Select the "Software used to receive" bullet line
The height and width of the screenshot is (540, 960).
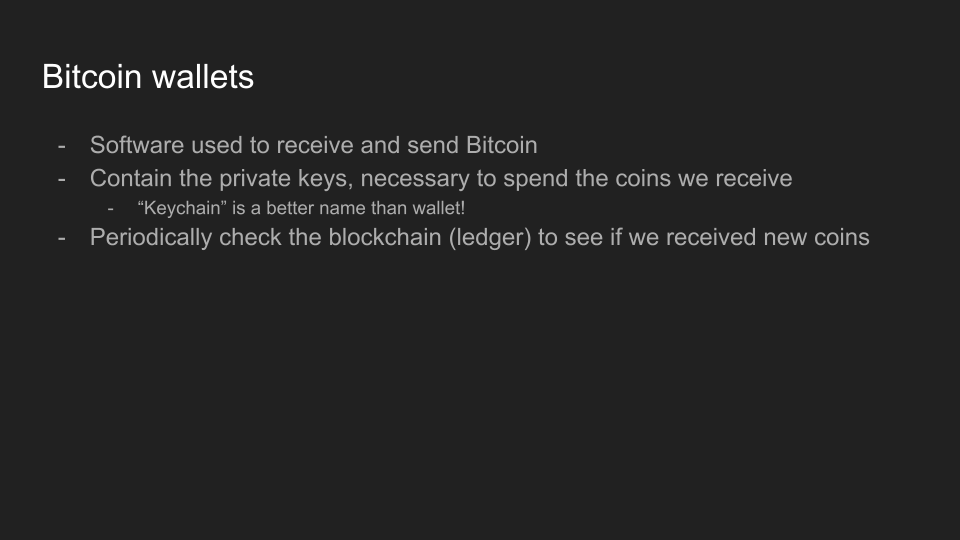(x=313, y=145)
